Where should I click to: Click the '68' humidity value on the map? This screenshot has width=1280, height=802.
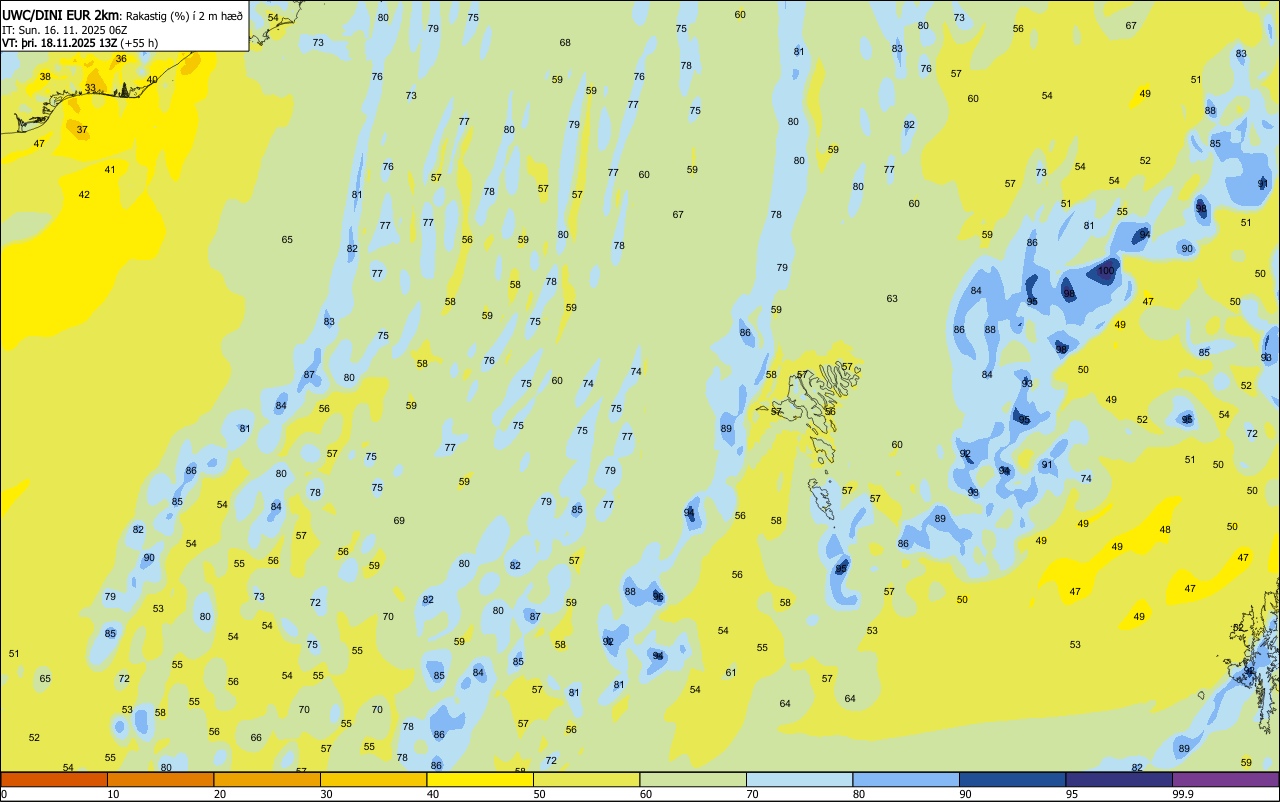(565, 43)
